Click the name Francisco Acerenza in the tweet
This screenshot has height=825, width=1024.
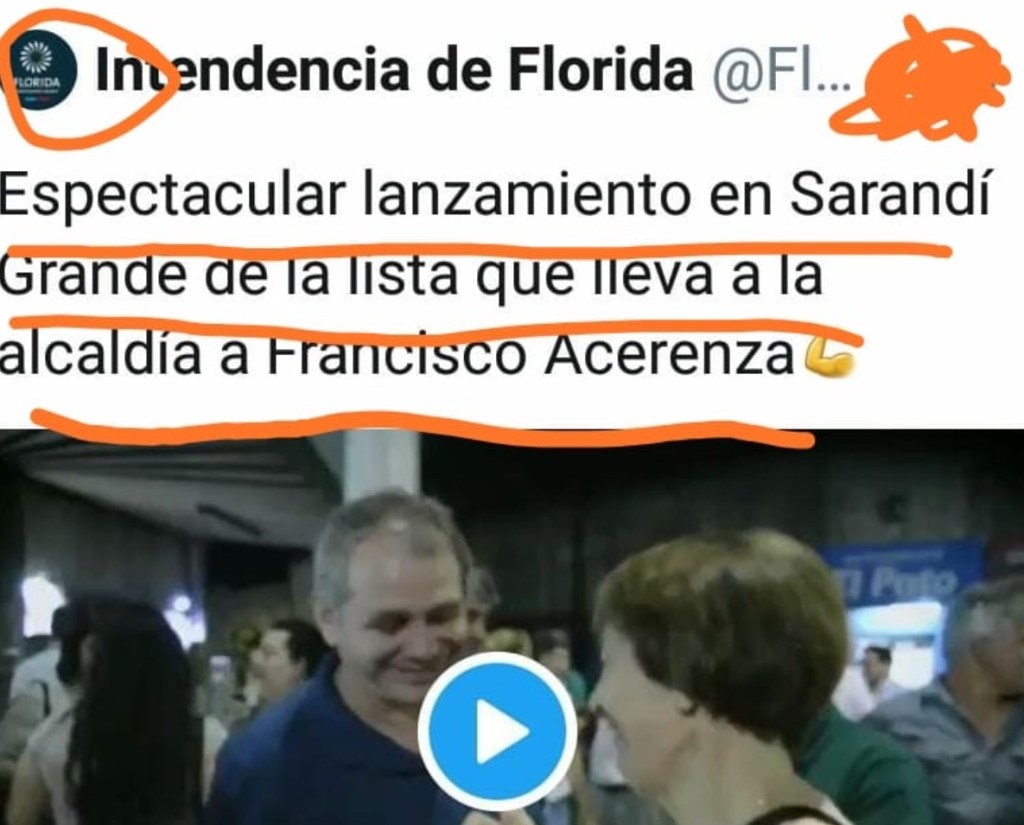click(x=530, y=355)
